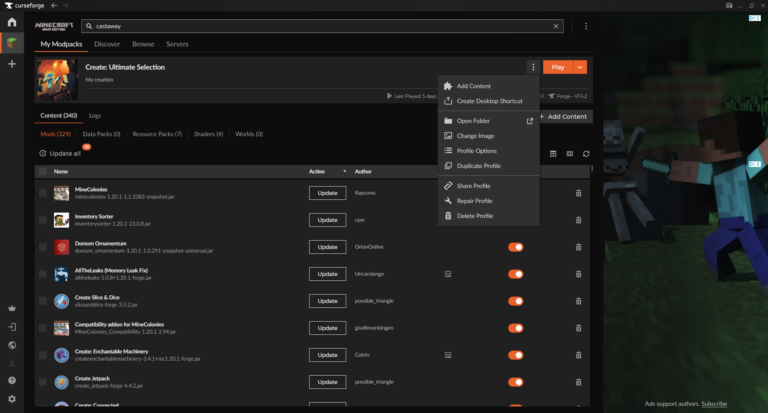
Task: Select Duplicate Profile from context menu
Action: click(478, 166)
